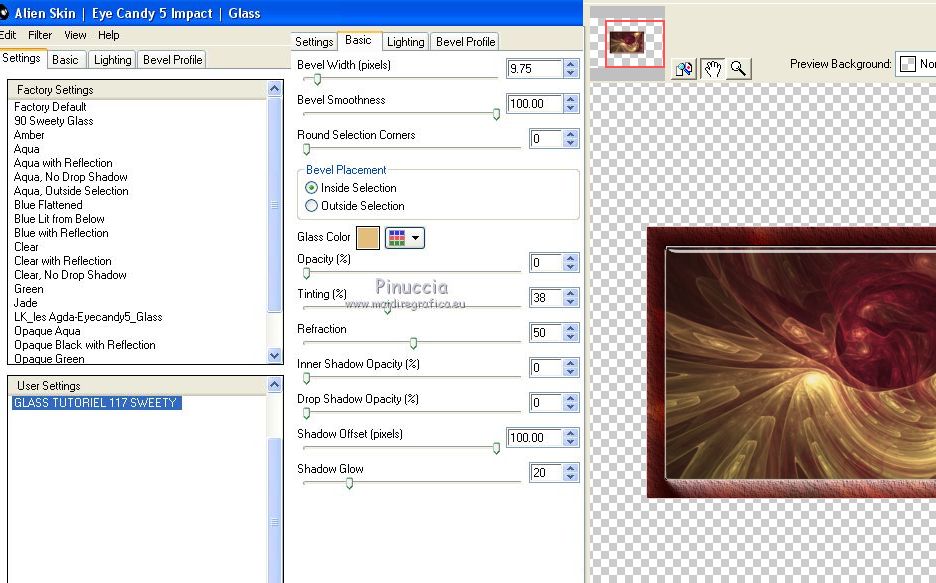Open the Help menu
This screenshot has height=583, width=936.
(x=109, y=35)
